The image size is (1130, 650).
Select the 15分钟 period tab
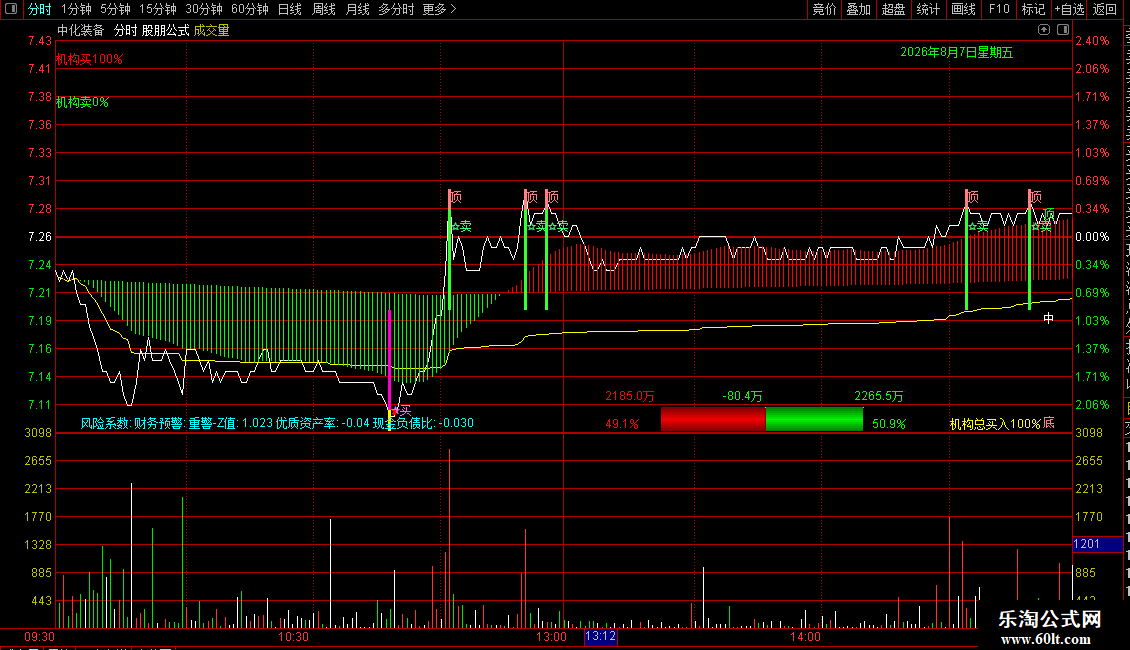tap(158, 9)
